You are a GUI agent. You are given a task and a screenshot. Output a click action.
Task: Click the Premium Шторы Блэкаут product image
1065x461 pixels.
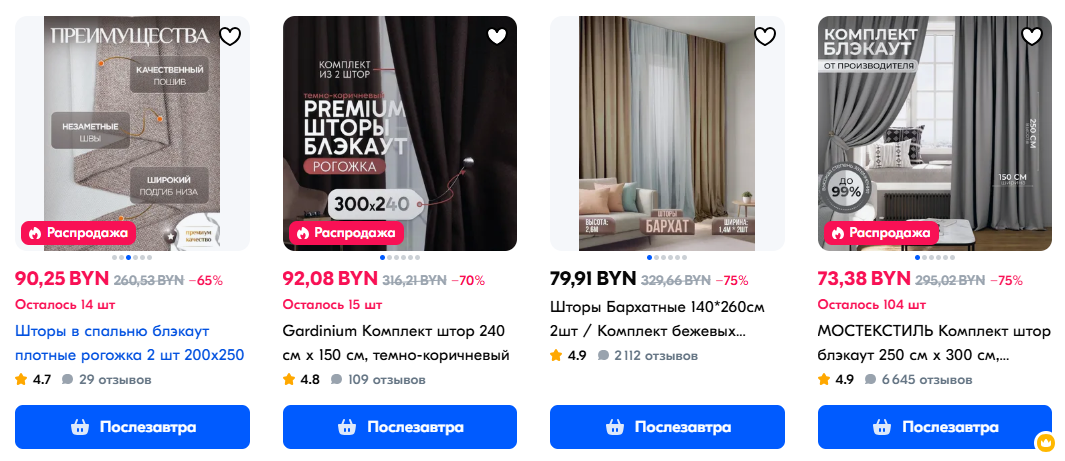pyautogui.click(x=399, y=133)
